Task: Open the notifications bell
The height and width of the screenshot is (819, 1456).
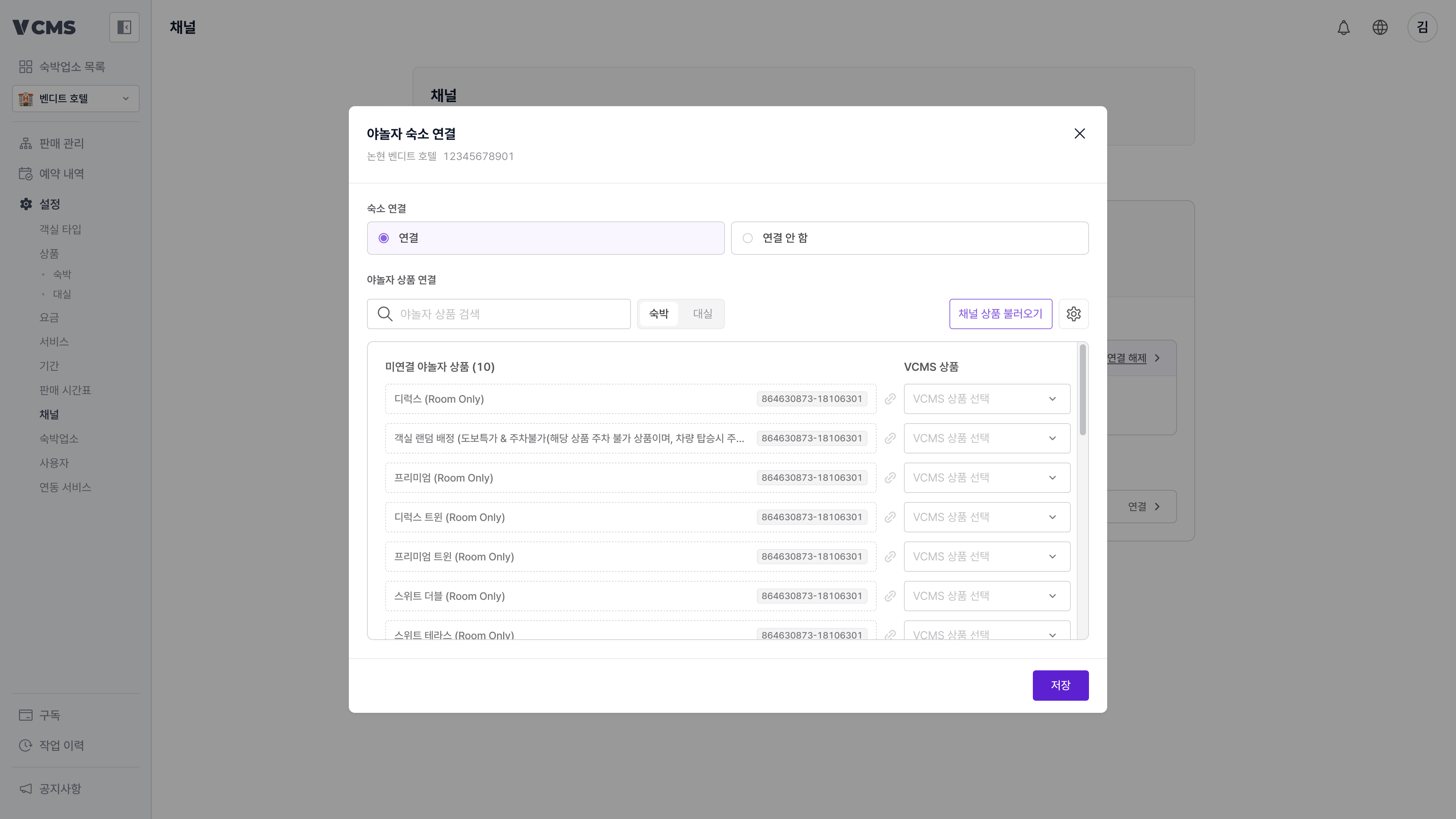Action: click(x=1343, y=27)
